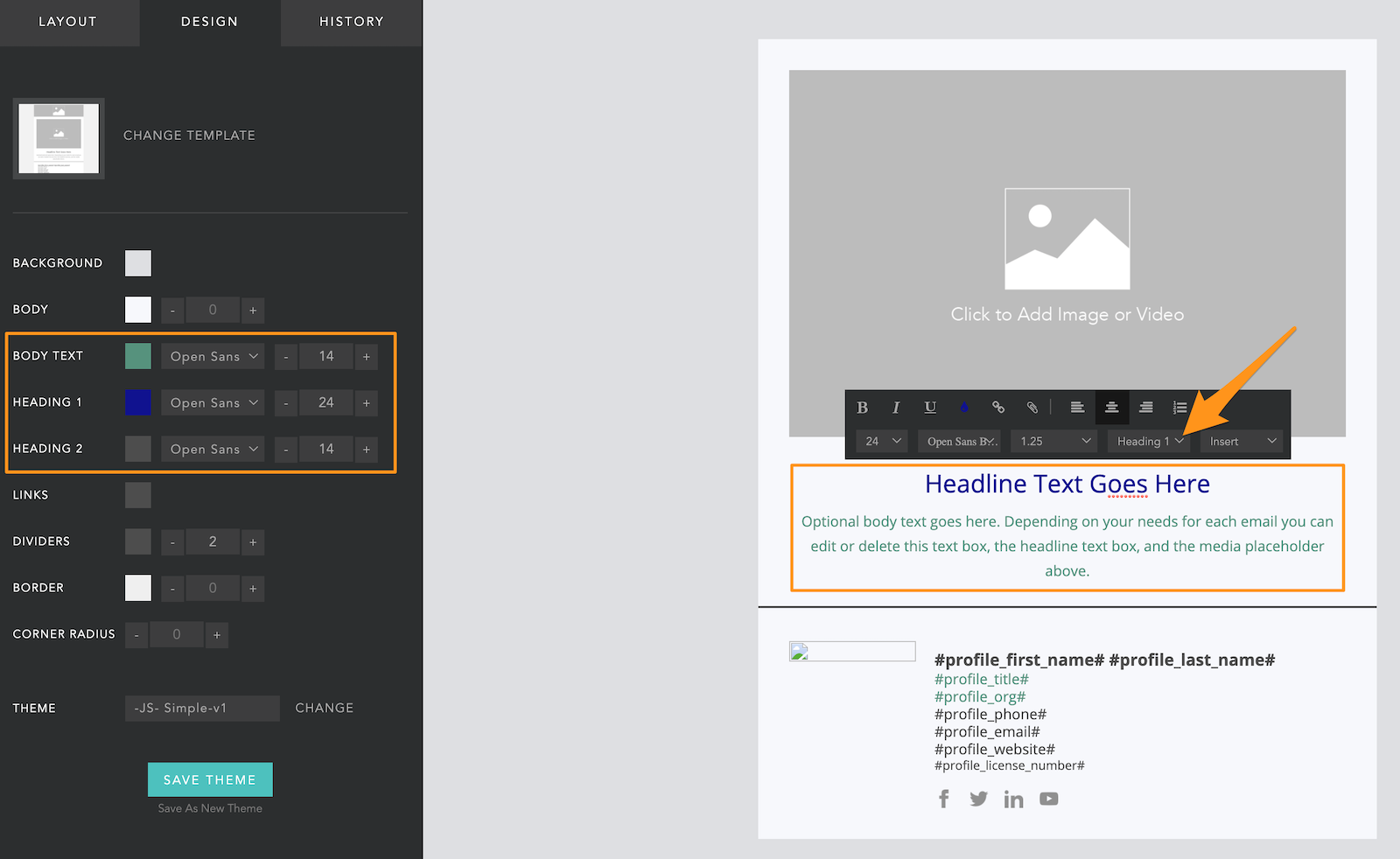Open text color droplet icon
The image size is (1400, 859).
[964, 408]
